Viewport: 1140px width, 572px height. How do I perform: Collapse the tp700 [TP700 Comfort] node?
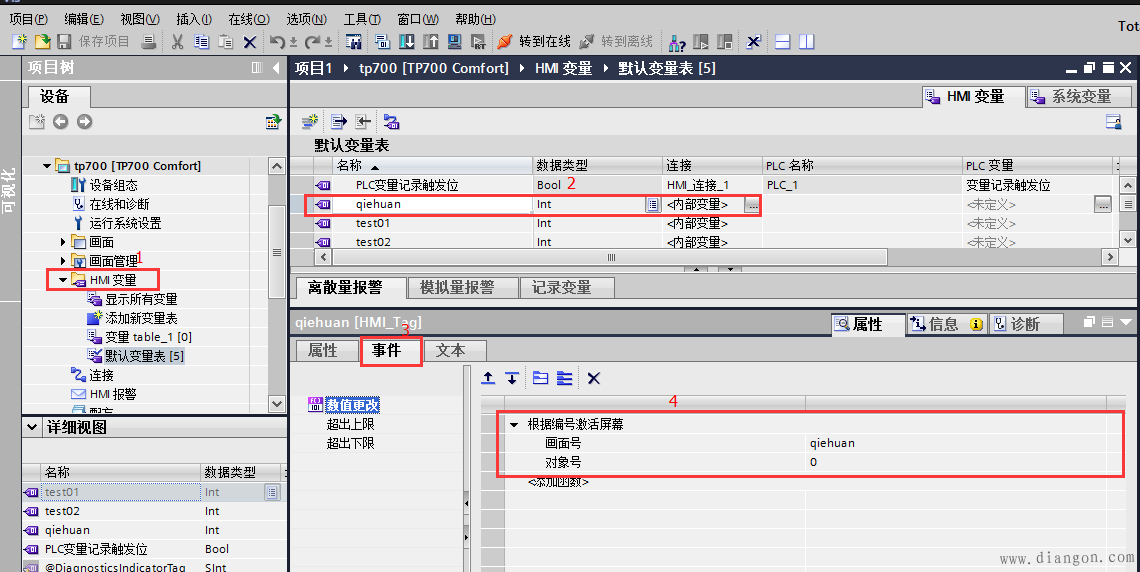(47, 166)
